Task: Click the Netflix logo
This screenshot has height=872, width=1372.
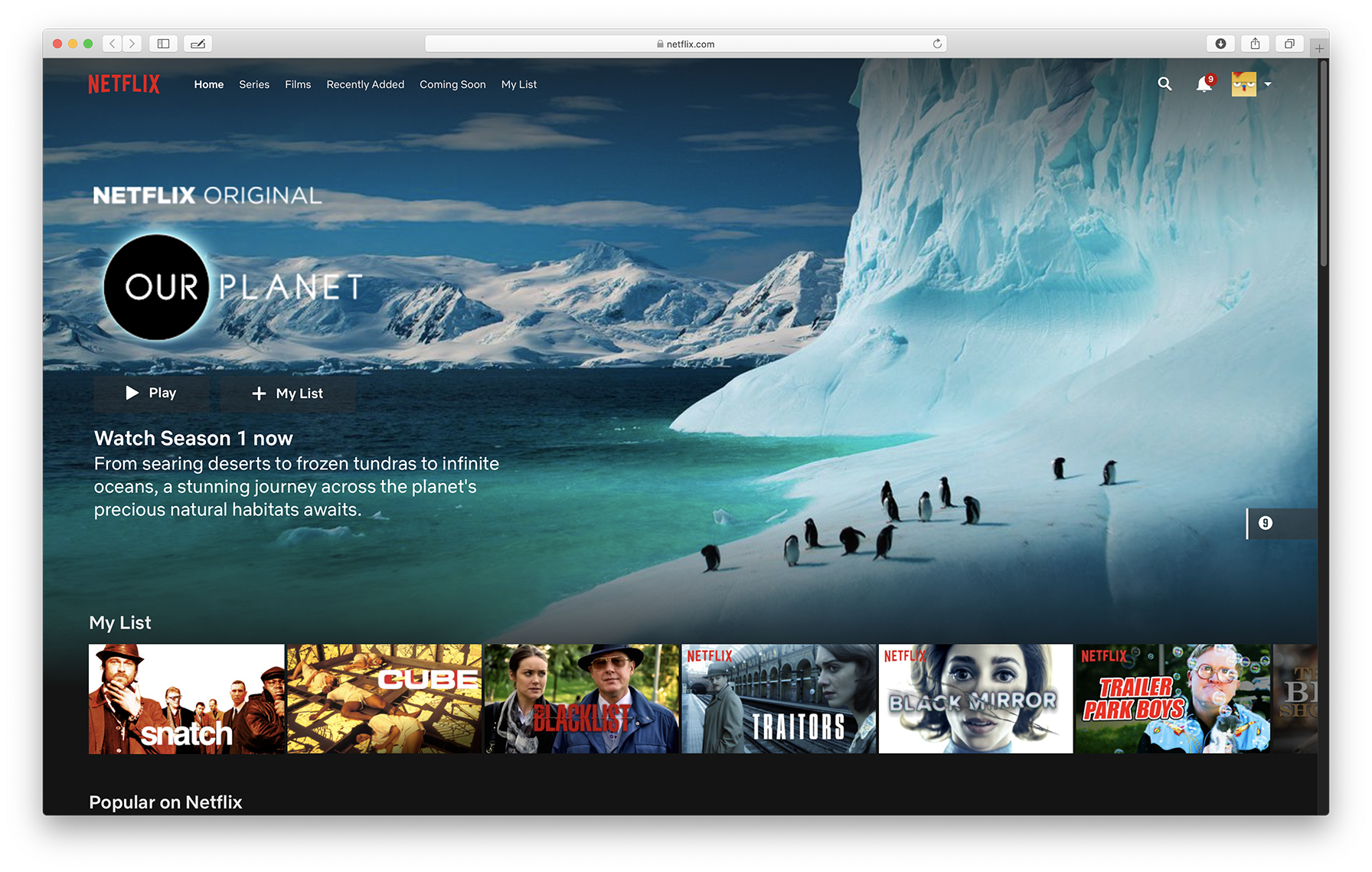Action: (124, 84)
